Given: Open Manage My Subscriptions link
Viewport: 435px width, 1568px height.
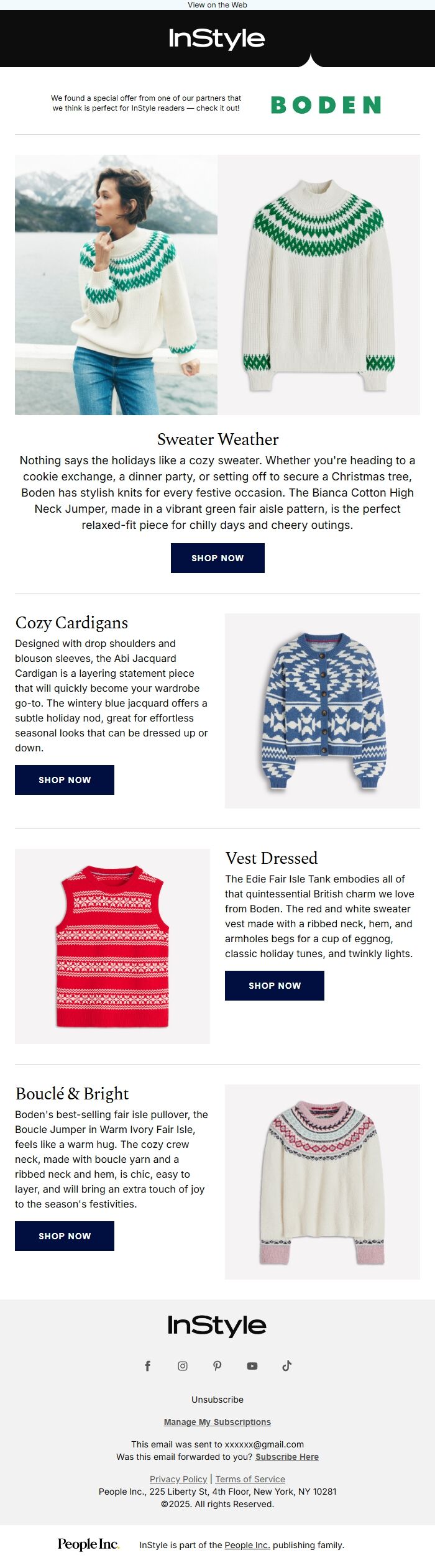Looking at the screenshot, I should [x=217, y=1422].
